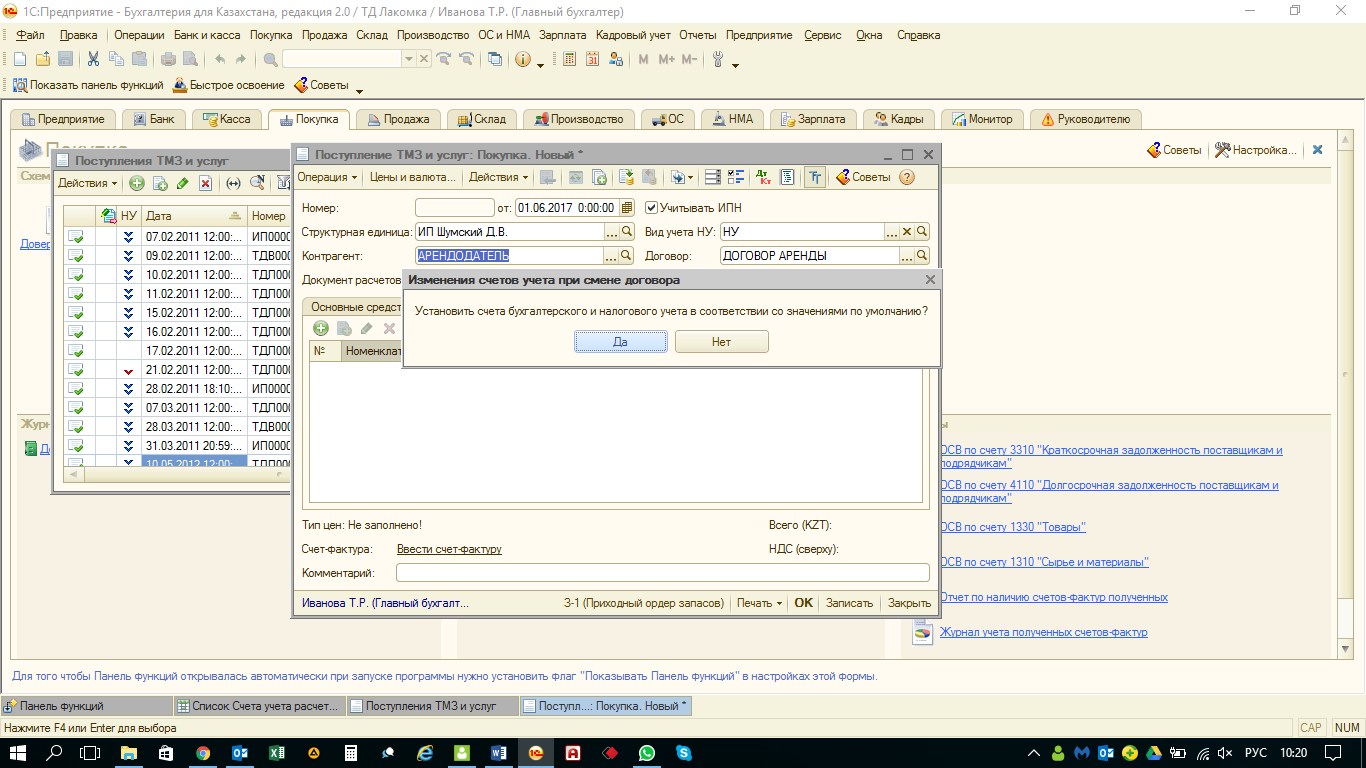Find by number icon in list
1366x768 pixels.
(x=257, y=183)
